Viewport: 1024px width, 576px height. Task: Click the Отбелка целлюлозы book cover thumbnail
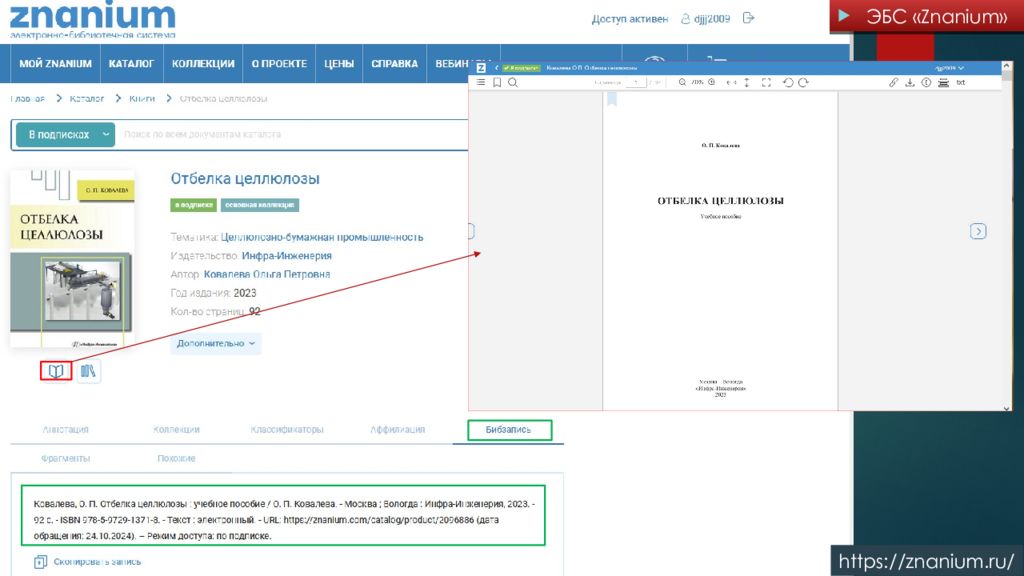(72, 259)
